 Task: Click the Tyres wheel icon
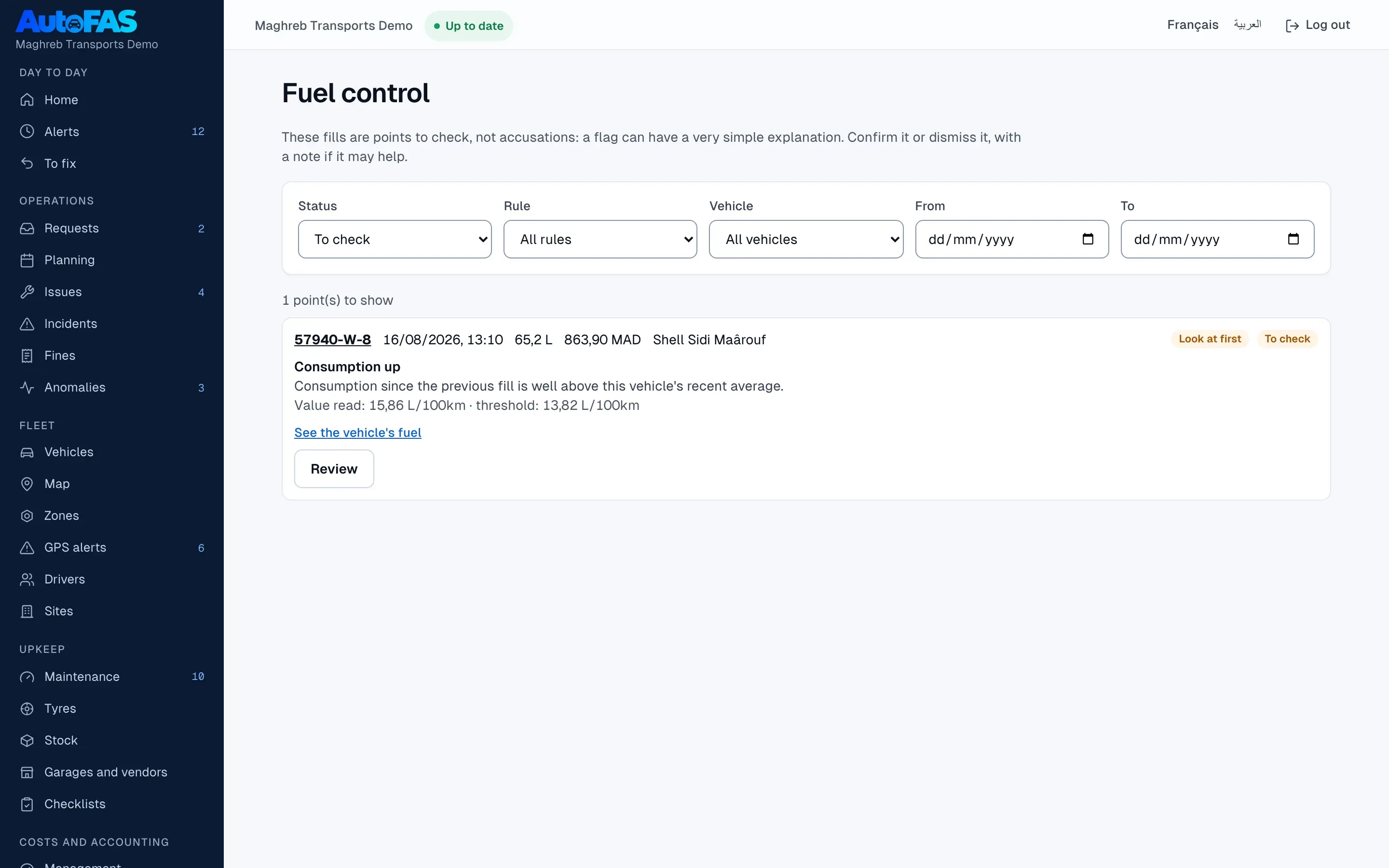(27, 709)
